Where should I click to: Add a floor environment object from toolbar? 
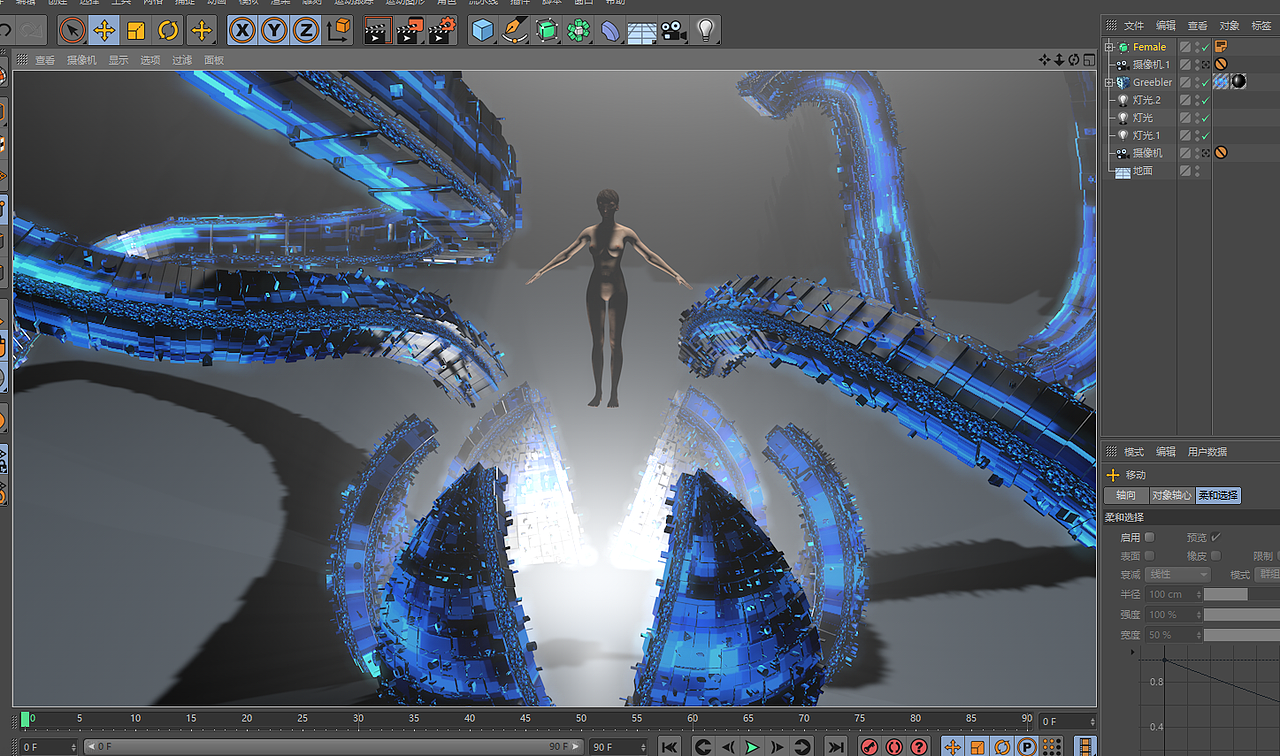click(642, 31)
